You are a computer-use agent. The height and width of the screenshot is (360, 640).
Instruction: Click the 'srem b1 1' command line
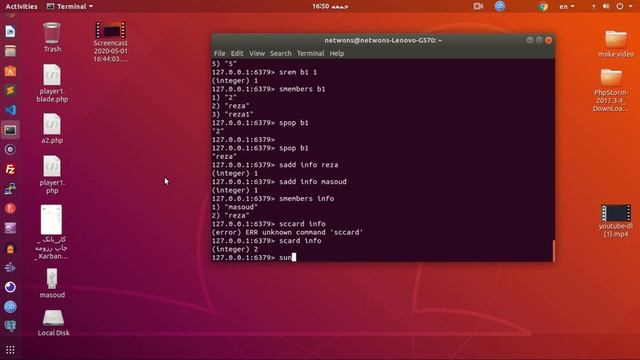tap(264, 72)
